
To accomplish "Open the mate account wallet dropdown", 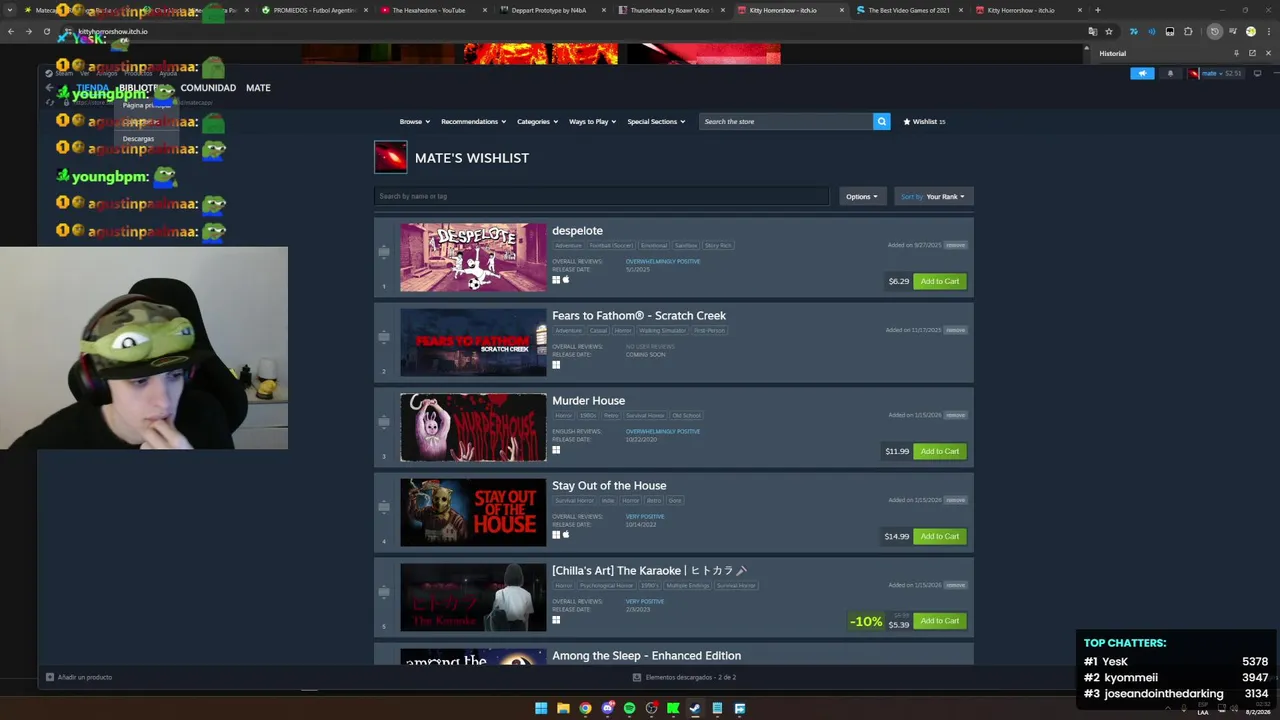I will click(1216, 73).
